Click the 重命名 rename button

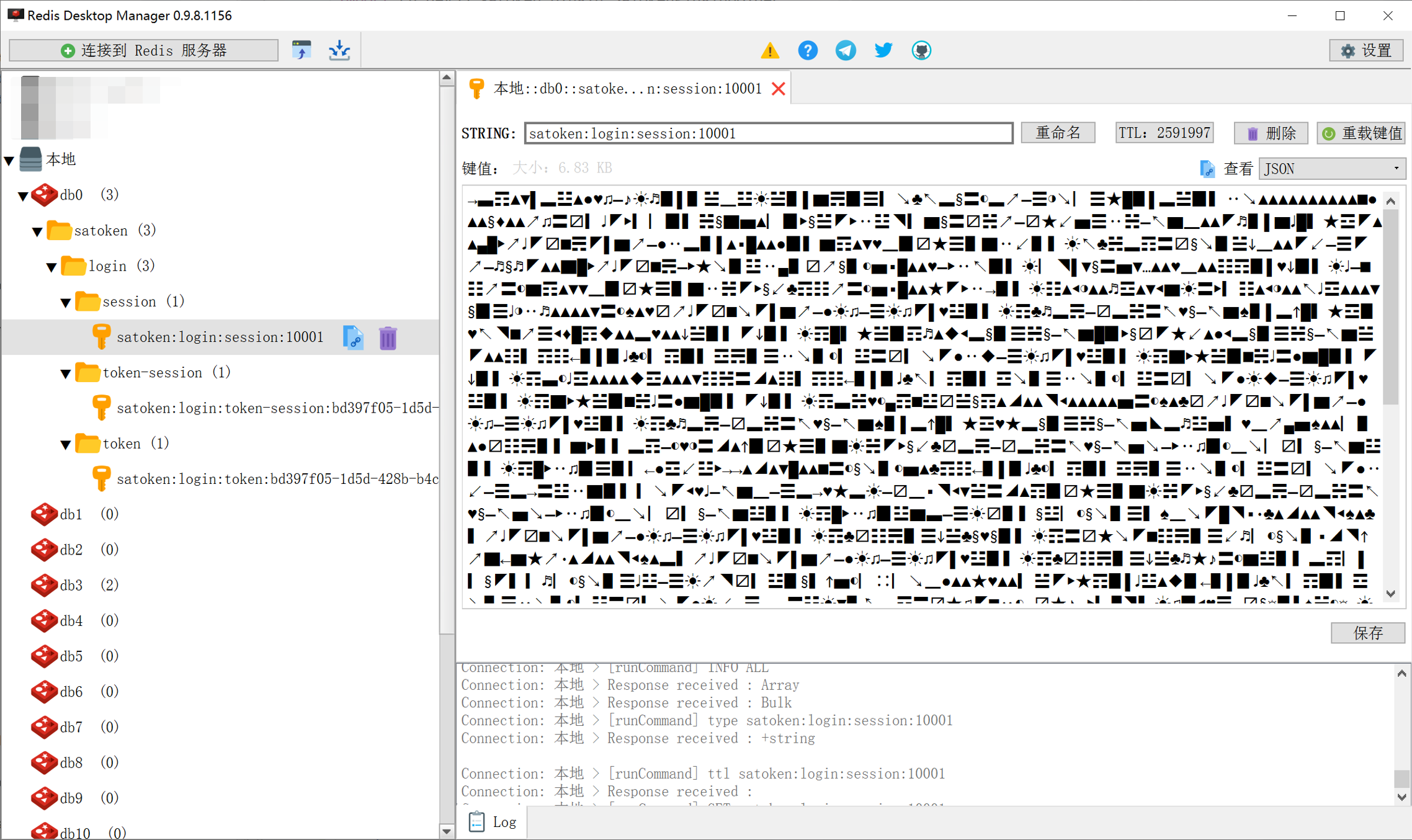[x=1058, y=133]
